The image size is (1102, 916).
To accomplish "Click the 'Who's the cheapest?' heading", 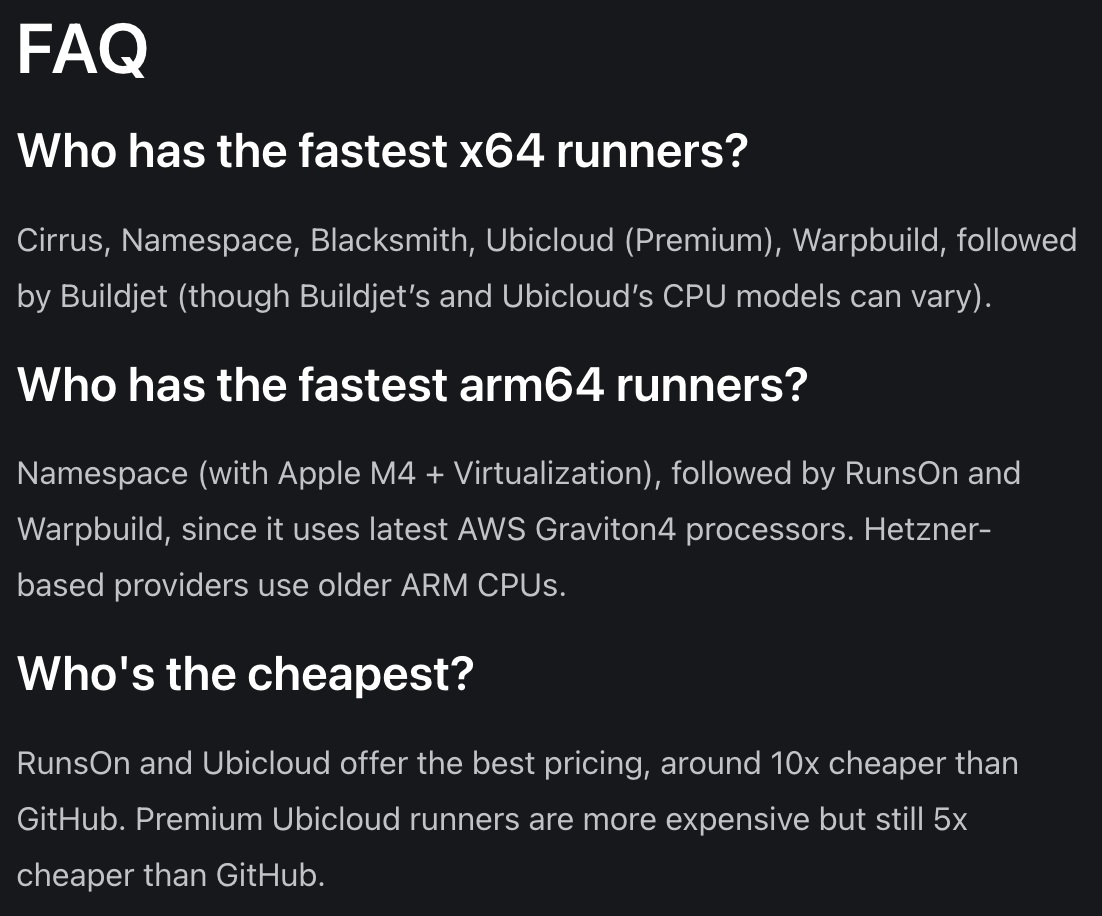I will pos(245,674).
